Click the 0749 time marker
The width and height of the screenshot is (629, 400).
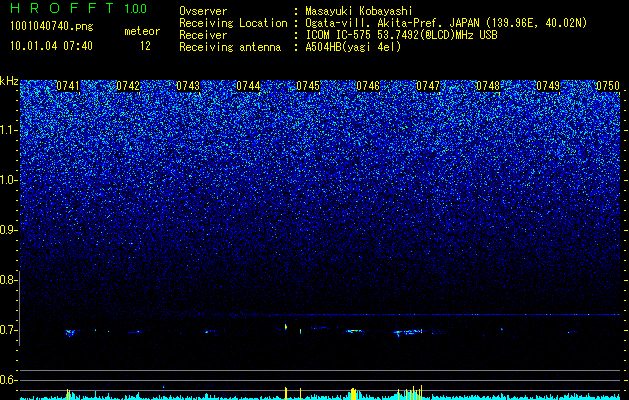tap(548, 86)
